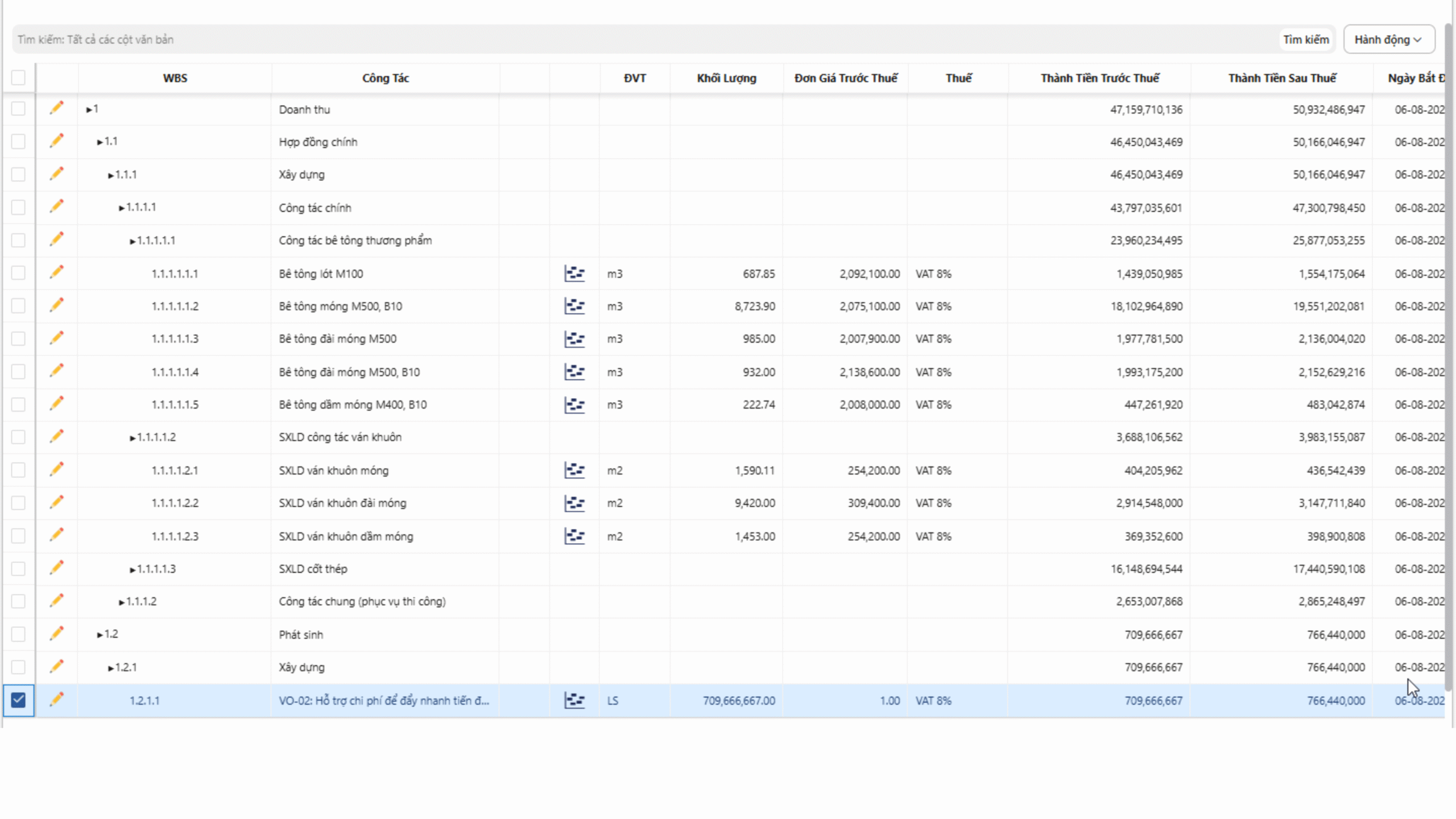Click the pencil edit icon for Doanh thu row
Screen dimensions: 1456x819
coord(56,108)
